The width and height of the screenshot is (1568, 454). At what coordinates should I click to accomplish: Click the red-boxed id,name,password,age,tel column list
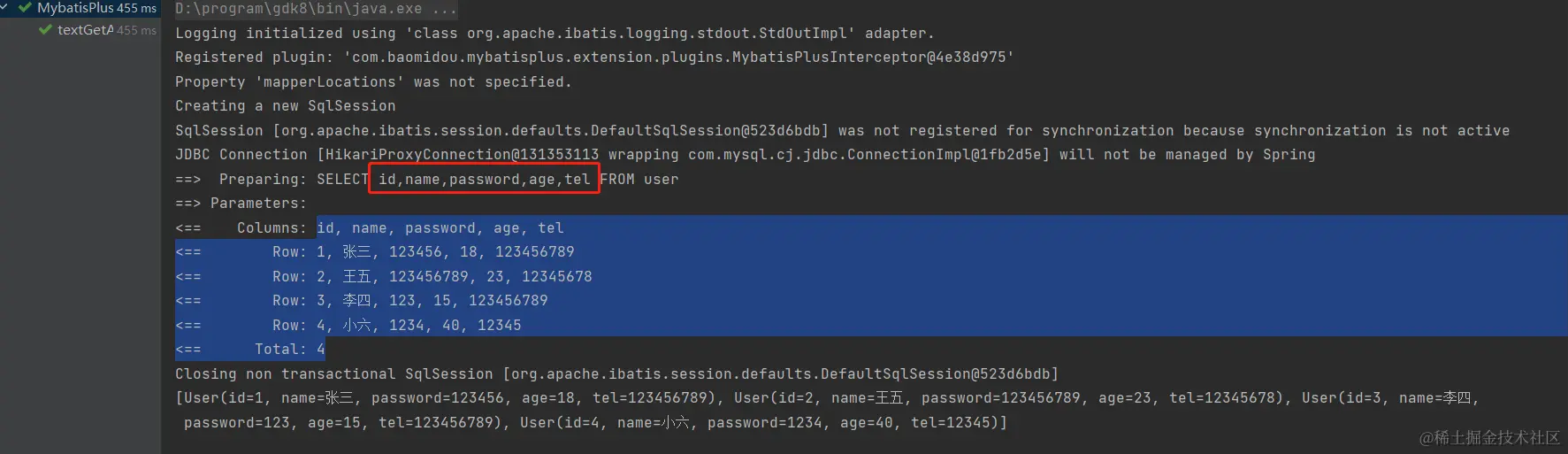click(x=484, y=179)
